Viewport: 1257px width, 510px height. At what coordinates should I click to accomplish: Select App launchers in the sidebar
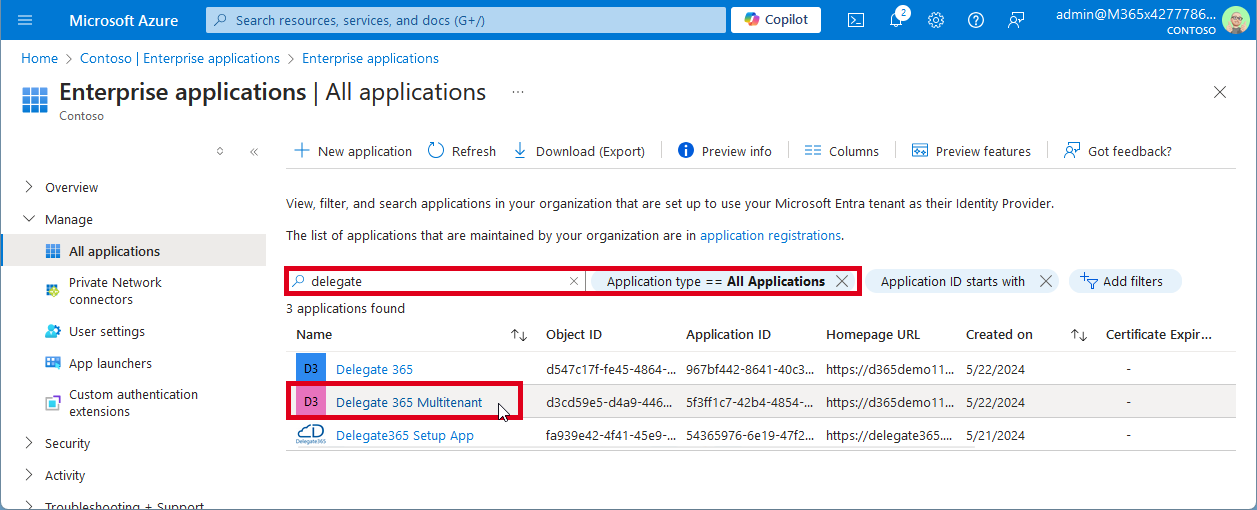110,363
